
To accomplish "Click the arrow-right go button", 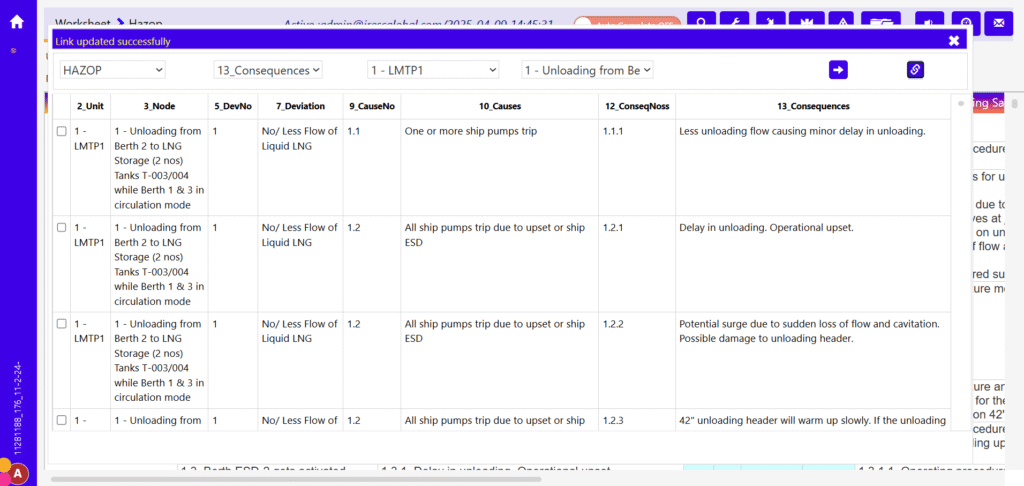I will [838, 69].
